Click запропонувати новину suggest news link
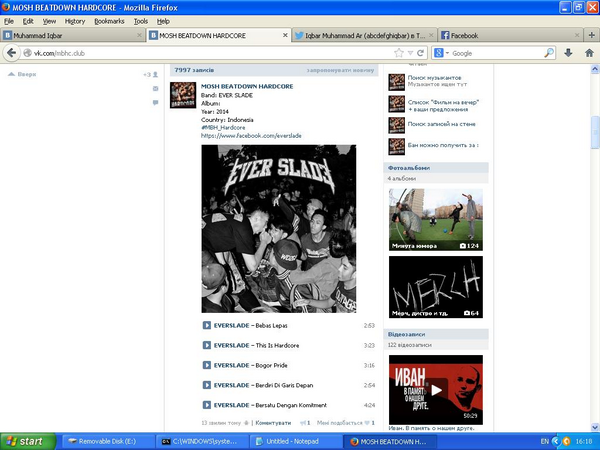 [x=340, y=70]
